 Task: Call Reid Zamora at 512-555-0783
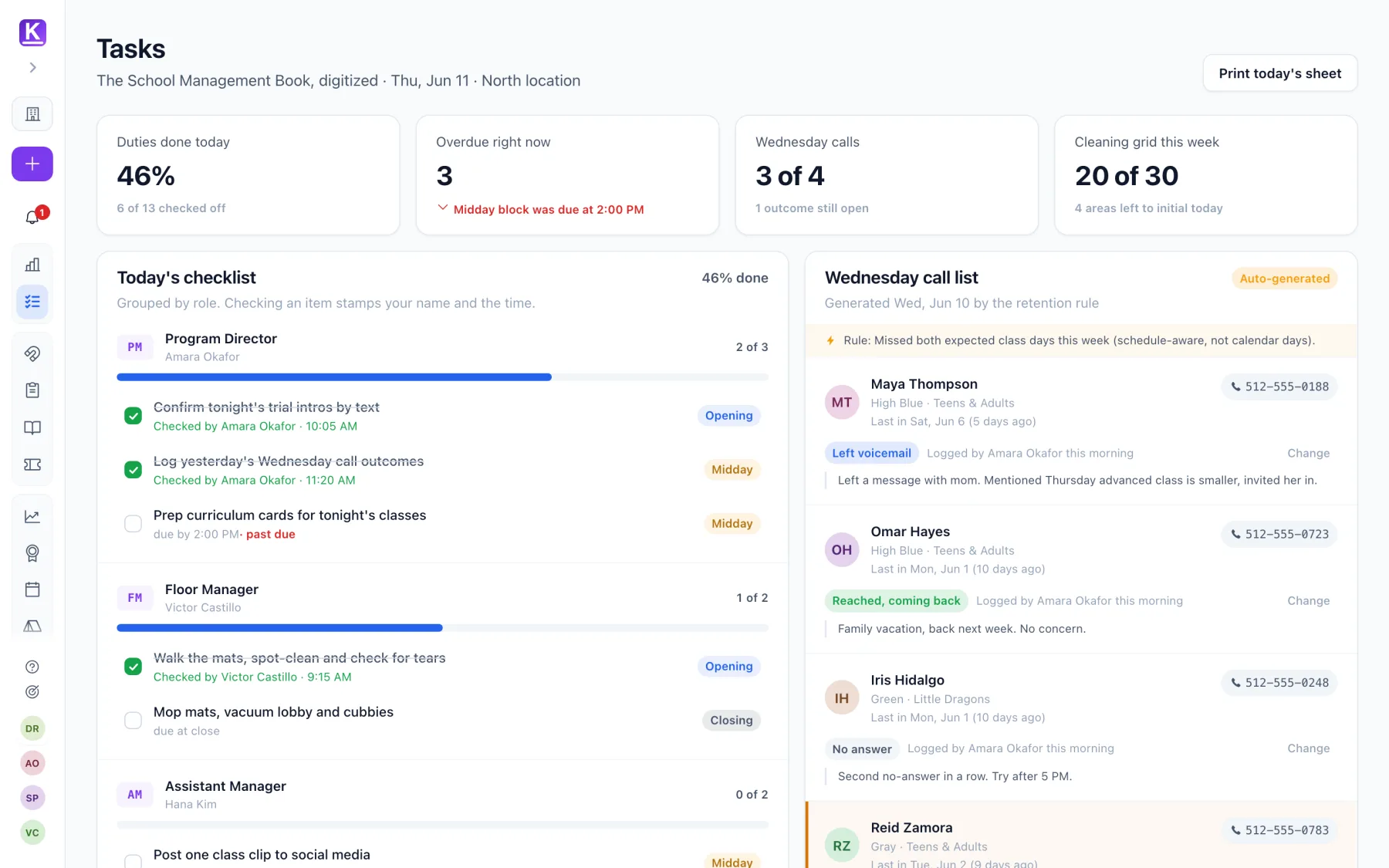pos(1279,830)
